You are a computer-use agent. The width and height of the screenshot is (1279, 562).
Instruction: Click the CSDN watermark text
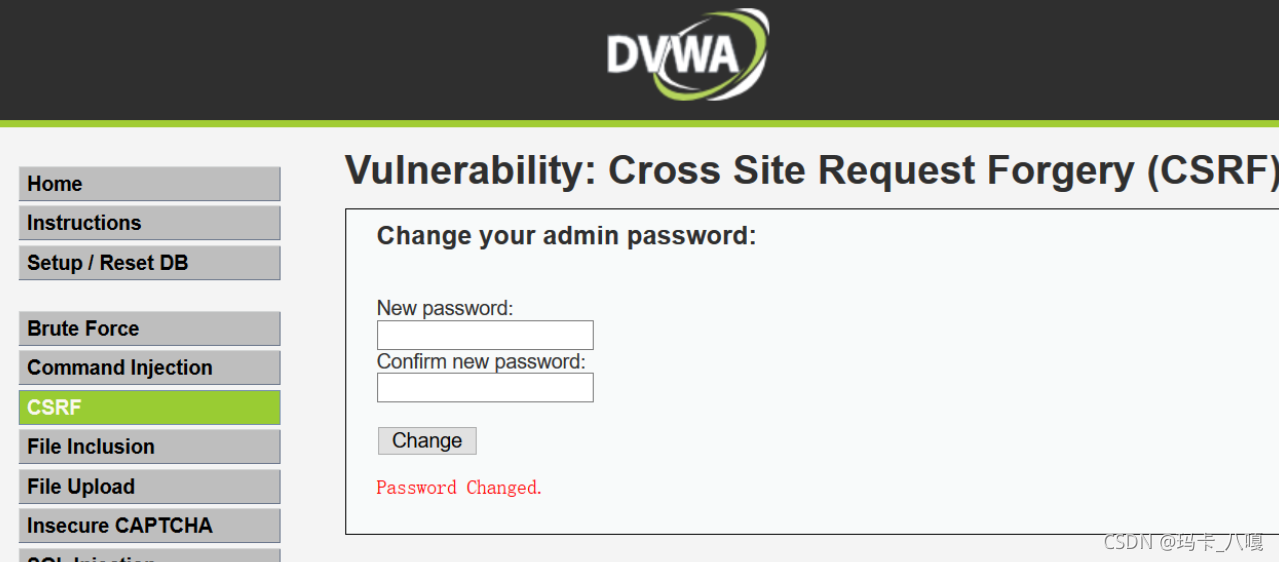click(x=1183, y=542)
